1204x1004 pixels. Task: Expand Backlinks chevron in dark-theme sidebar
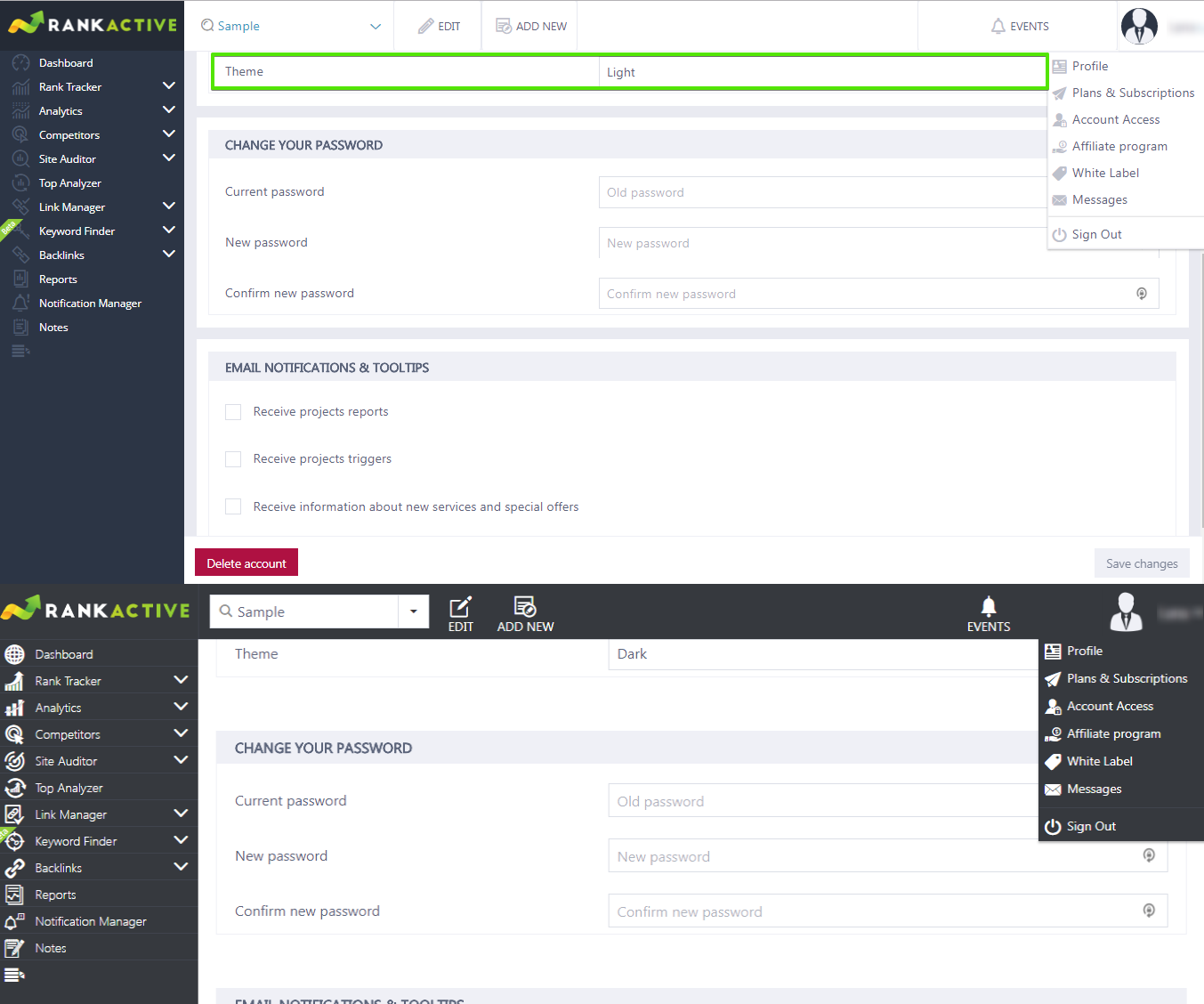182,867
